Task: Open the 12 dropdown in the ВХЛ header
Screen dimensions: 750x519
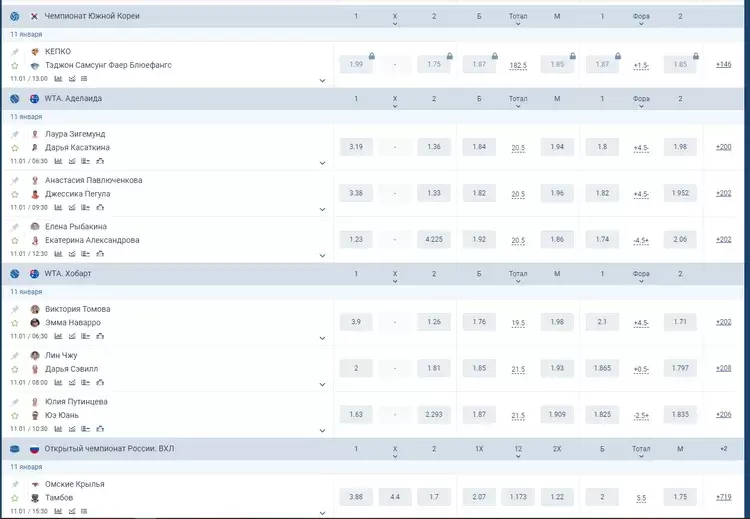Action: [x=518, y=451]
